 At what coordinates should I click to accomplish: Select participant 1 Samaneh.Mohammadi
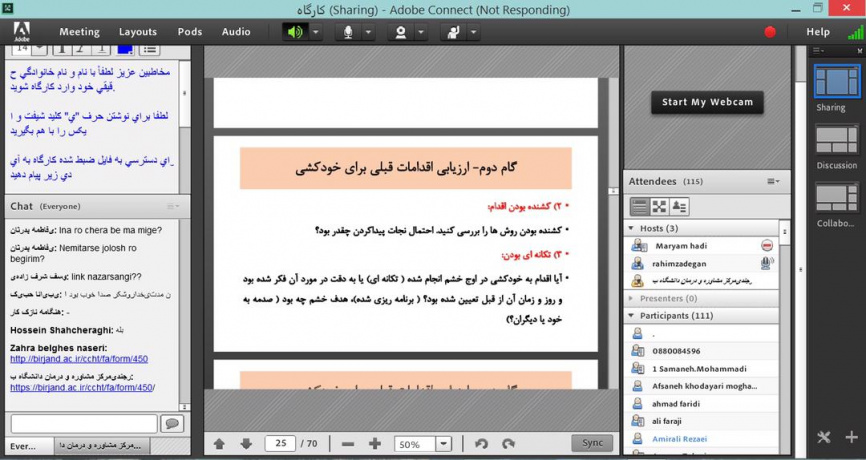tap(701, 368)
